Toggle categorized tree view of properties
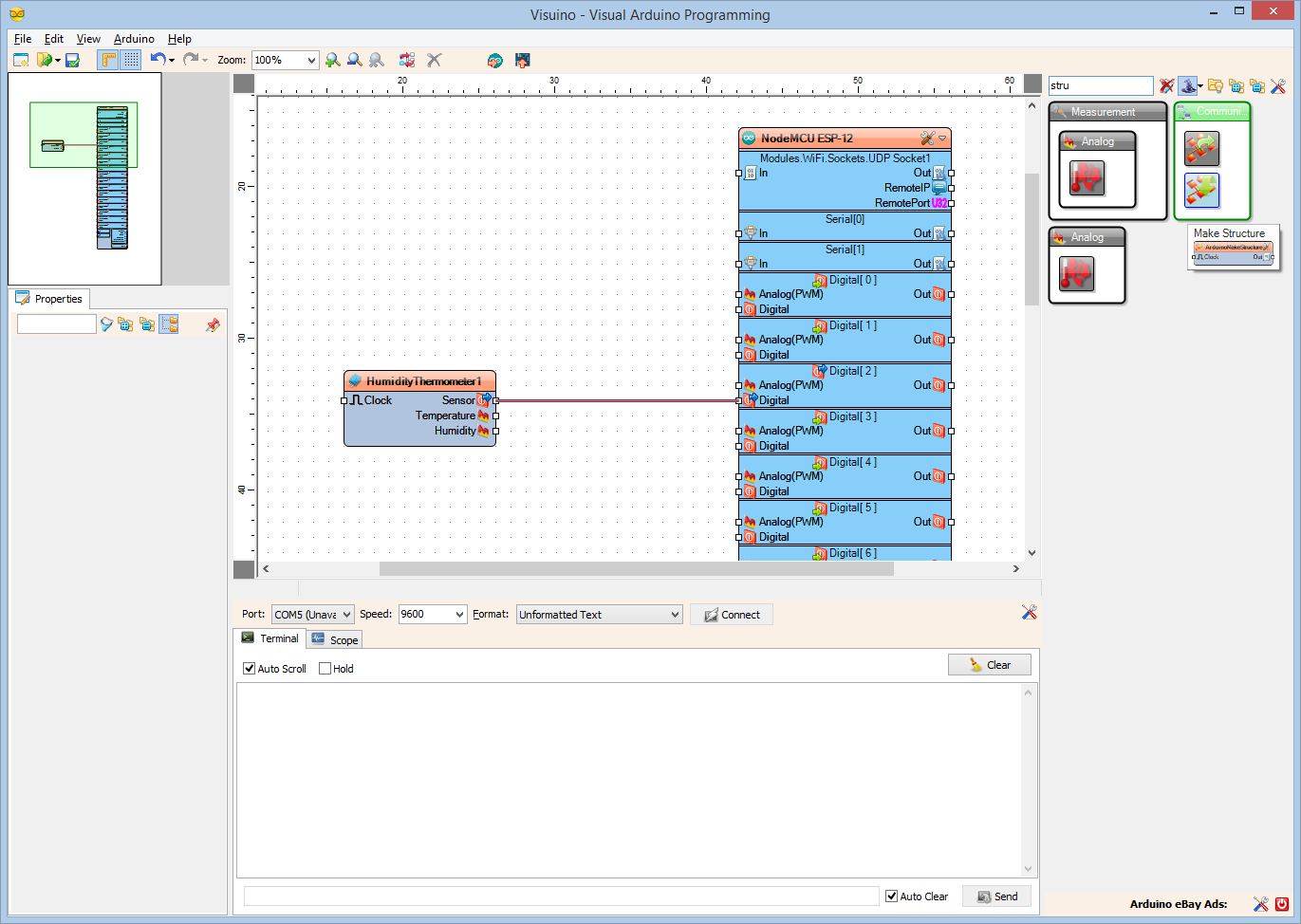Screen dimensions: 1301x924 point(169,324)
